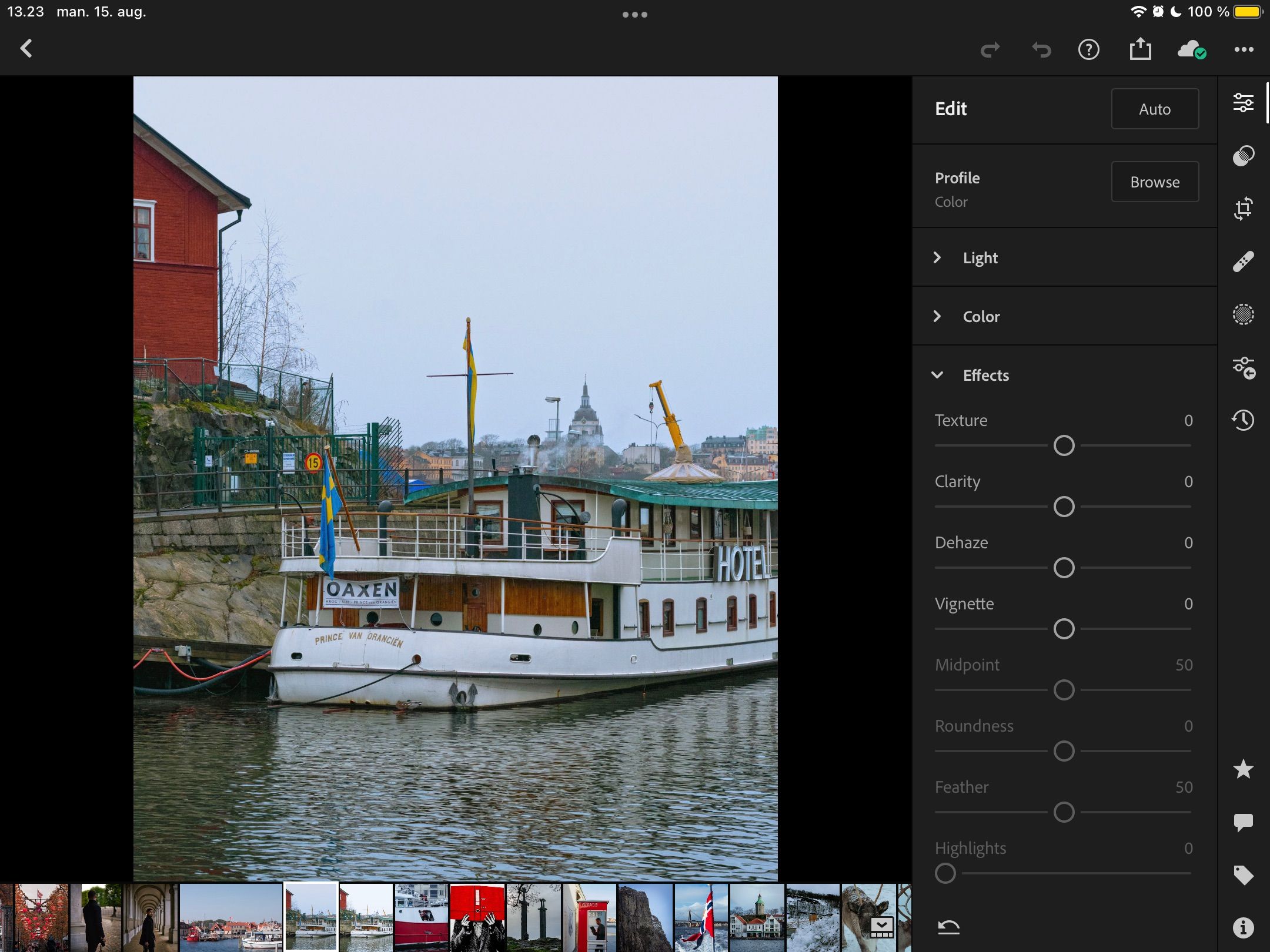Open the top-right three-dot more menu
1270x952 pixels.
click(x=1244, y=50)
